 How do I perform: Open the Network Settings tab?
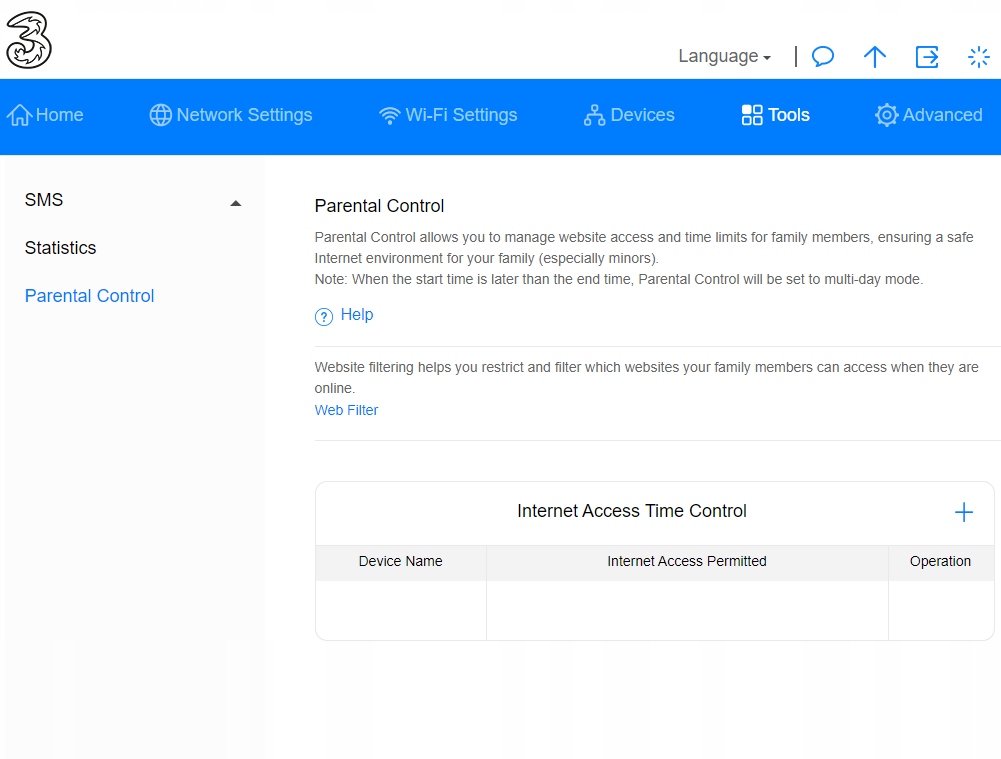[231, 115]
